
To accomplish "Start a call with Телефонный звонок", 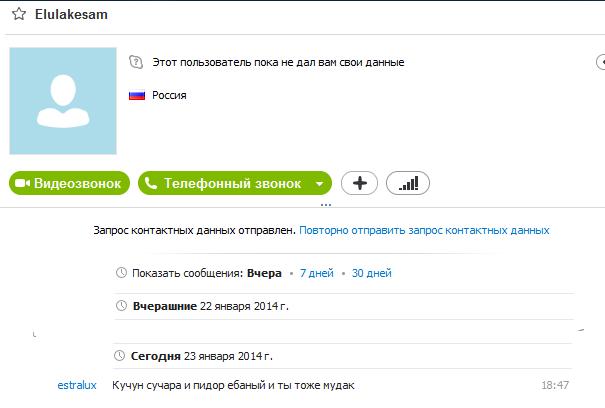I will click(225, 183).
